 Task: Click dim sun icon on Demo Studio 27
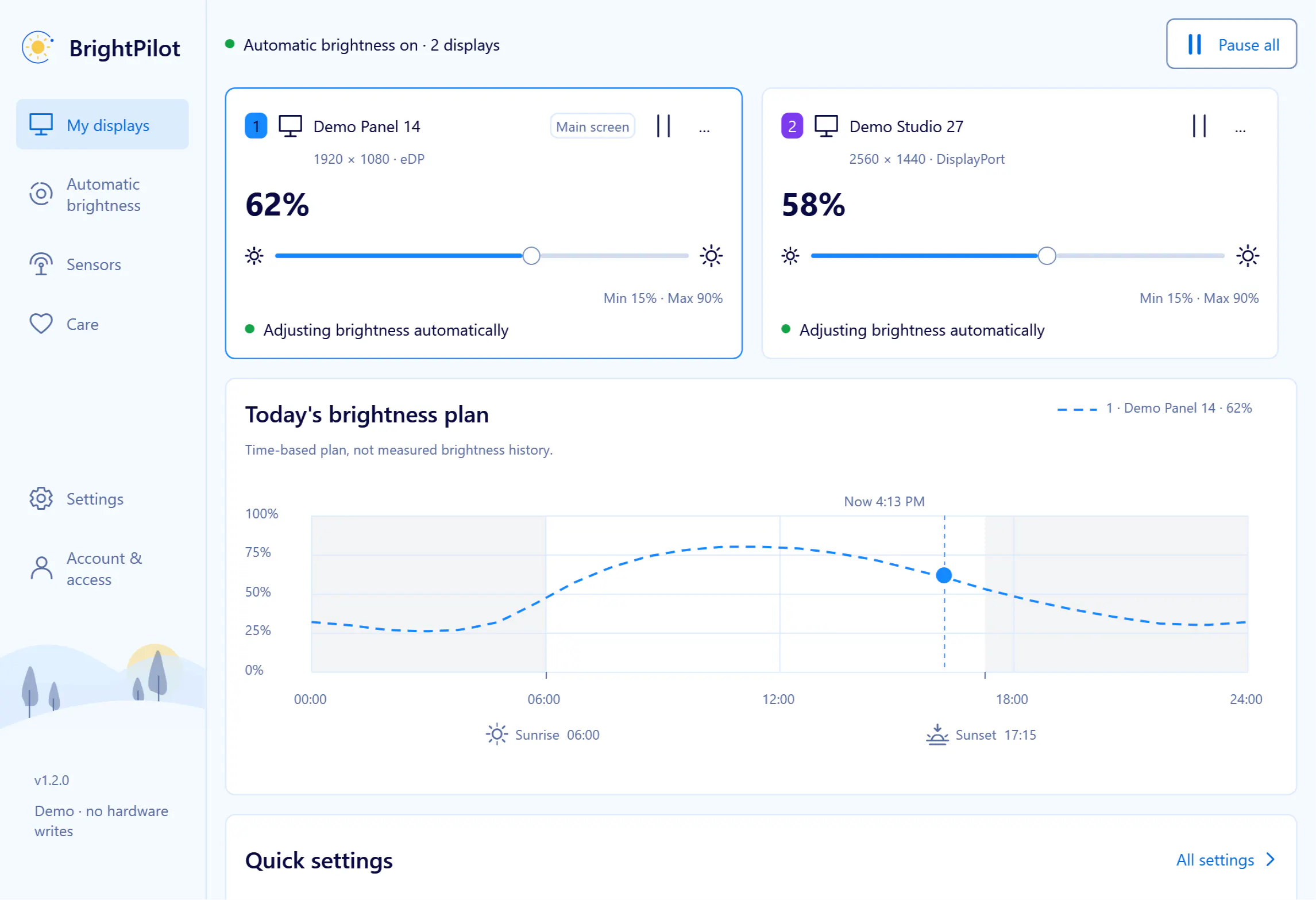click(x=790, y=256)
